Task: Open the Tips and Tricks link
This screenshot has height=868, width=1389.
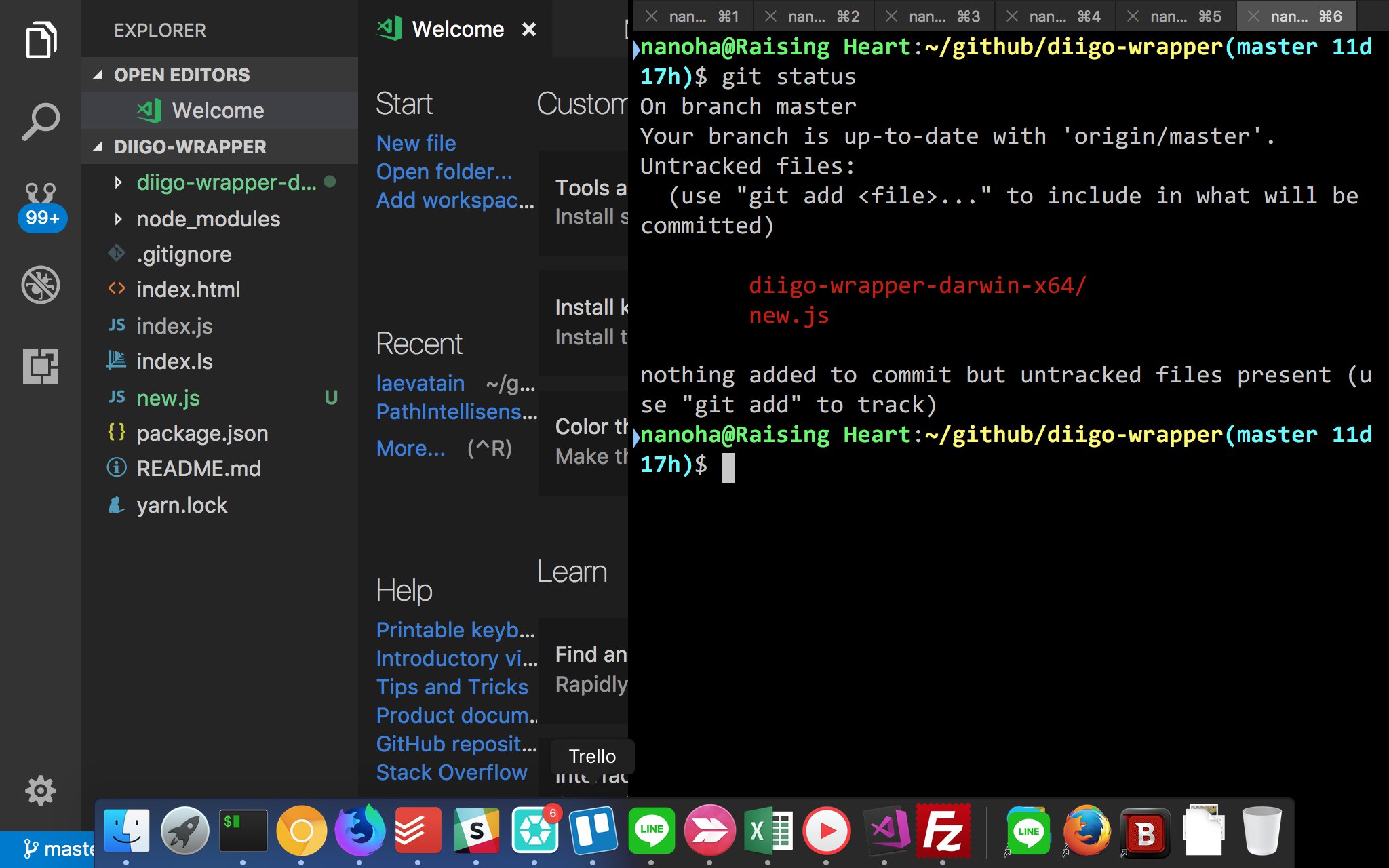Action: click(452, 687)
